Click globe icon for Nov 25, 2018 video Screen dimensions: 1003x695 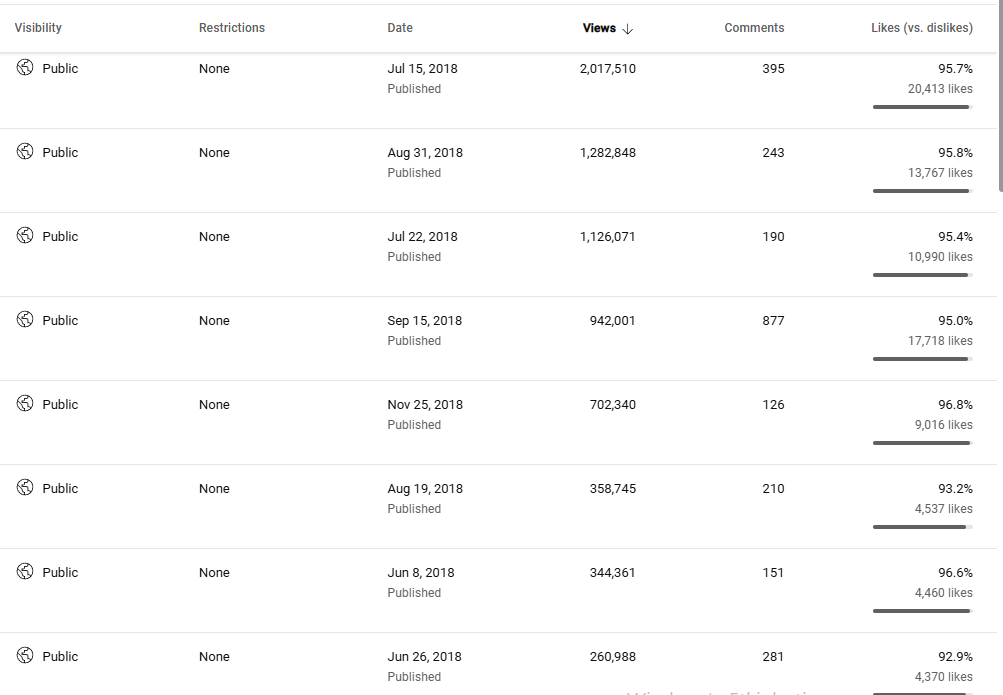tap(25, 404)
